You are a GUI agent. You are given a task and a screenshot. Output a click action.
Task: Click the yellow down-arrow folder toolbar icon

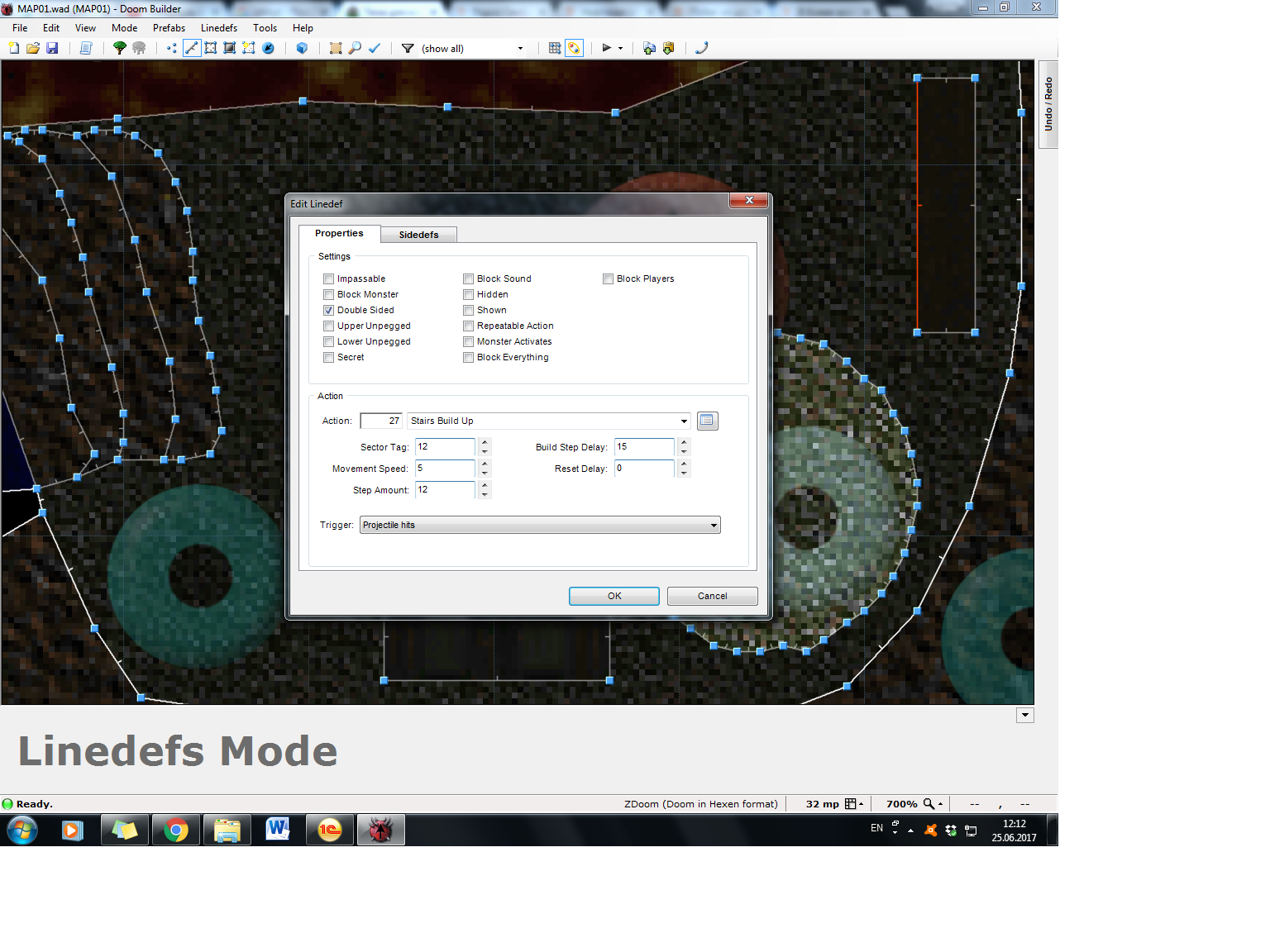(668, 48)
